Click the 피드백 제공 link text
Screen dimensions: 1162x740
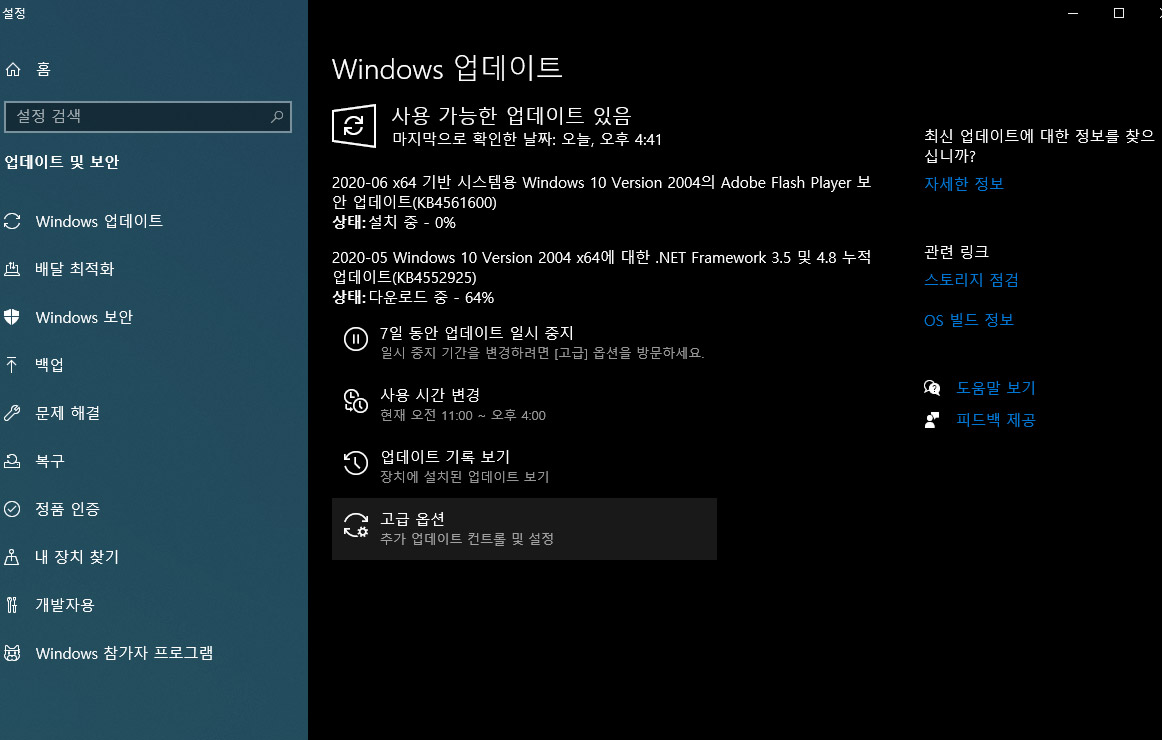coord(995,420)
